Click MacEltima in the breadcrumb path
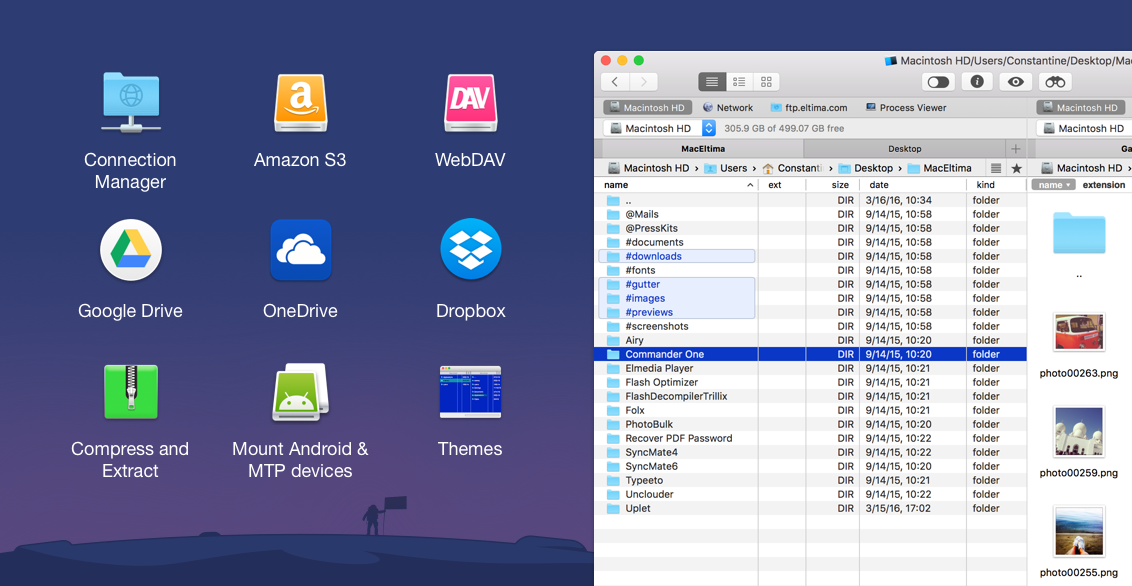1132x586 pixels. [939, 168]
